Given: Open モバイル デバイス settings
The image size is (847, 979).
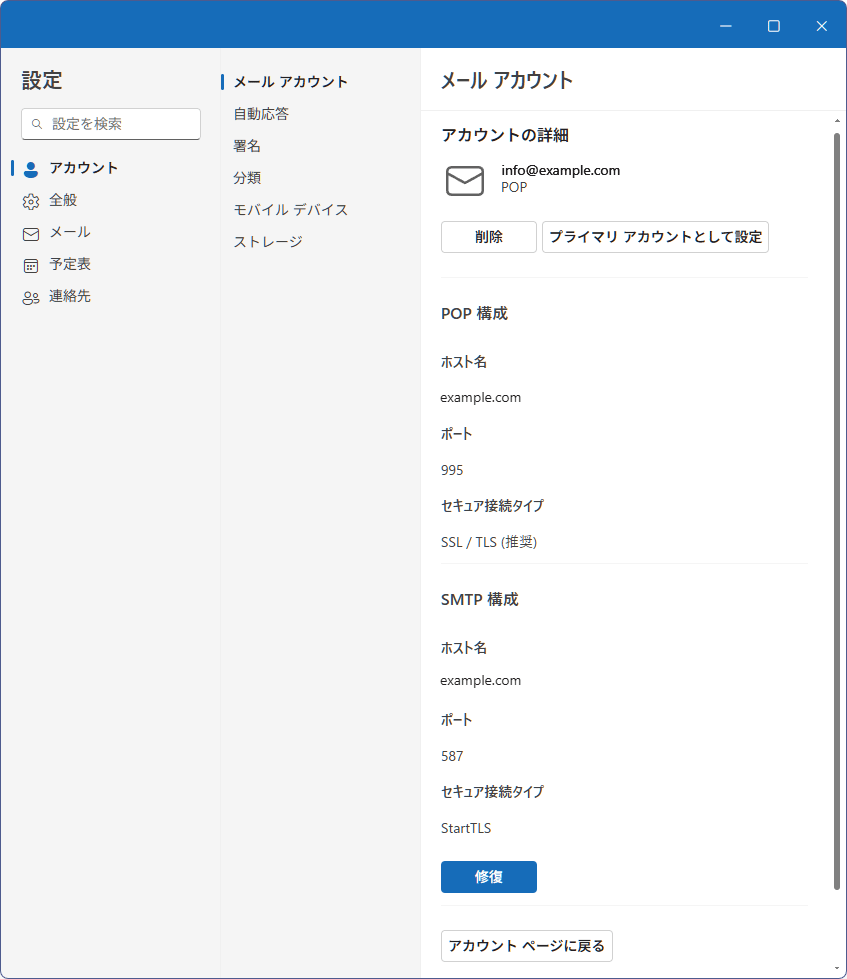Looking at the screenshot, I should click(x=290, y=210).
